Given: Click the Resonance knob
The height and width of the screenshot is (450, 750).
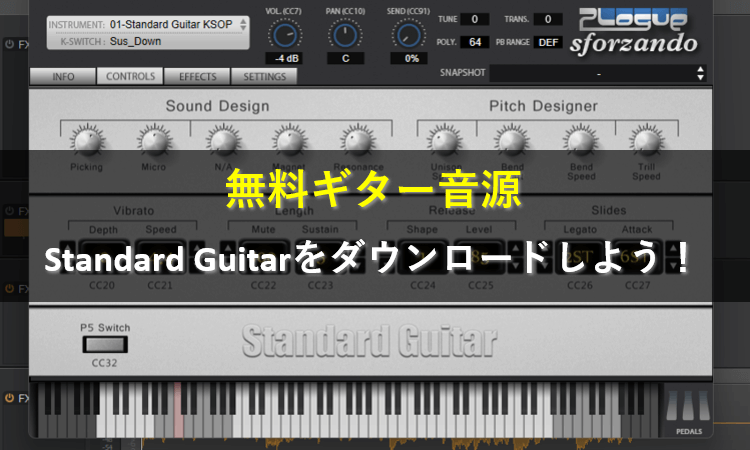Looking at the screenshot, I should coord(357,145).
